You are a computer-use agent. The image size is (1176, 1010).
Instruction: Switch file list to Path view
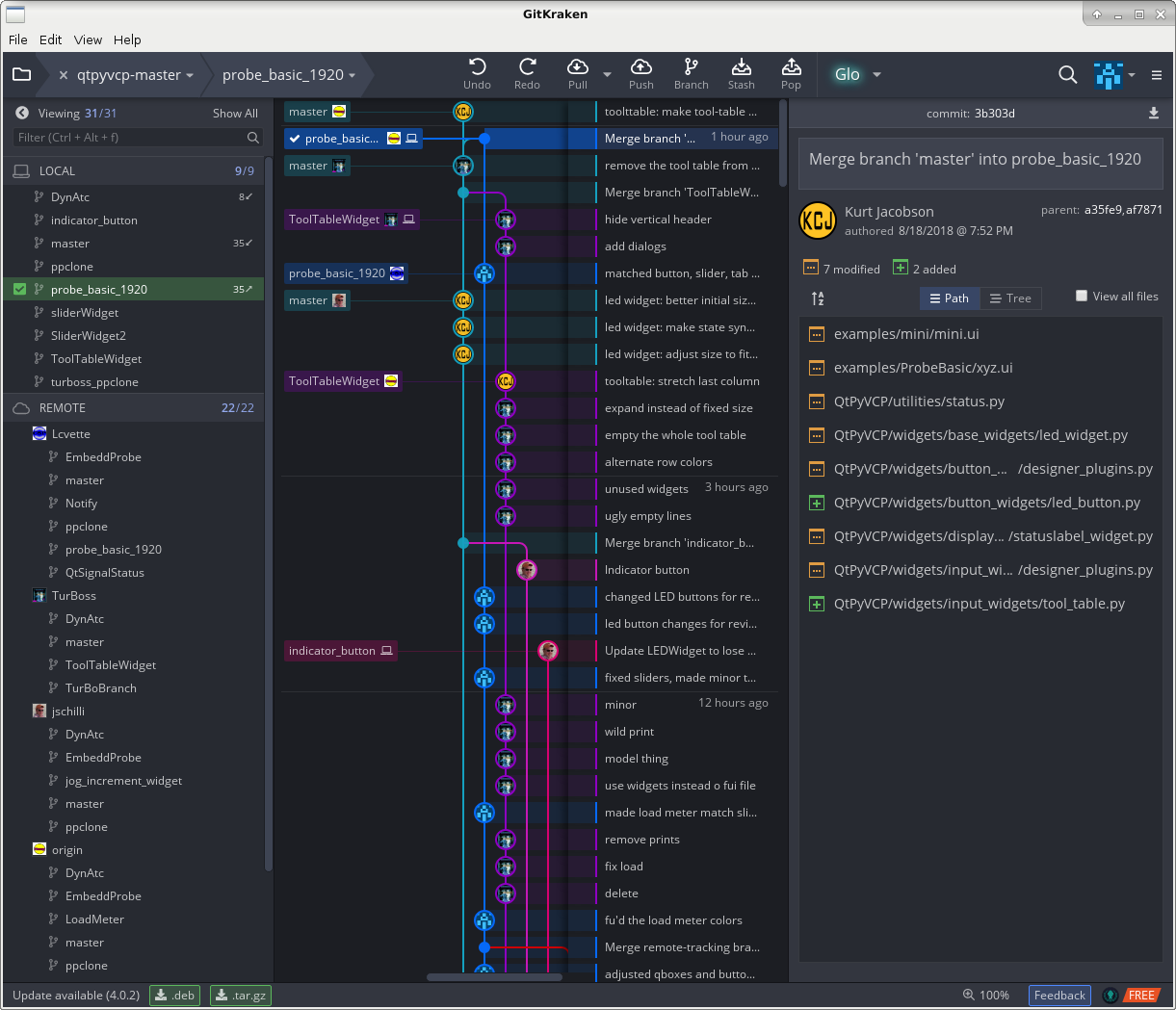[950, 298]
